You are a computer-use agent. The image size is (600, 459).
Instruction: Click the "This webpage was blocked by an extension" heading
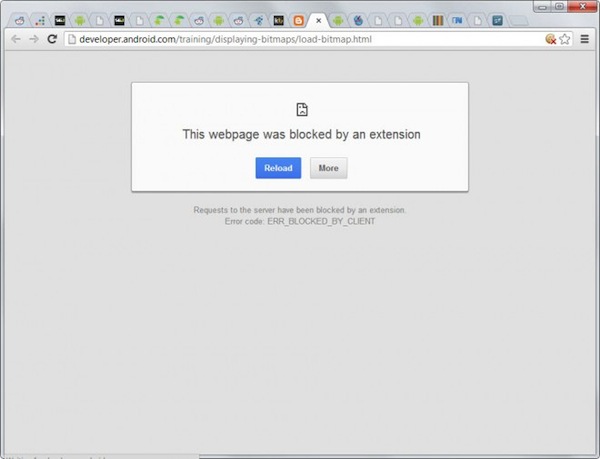pos(301,135)
